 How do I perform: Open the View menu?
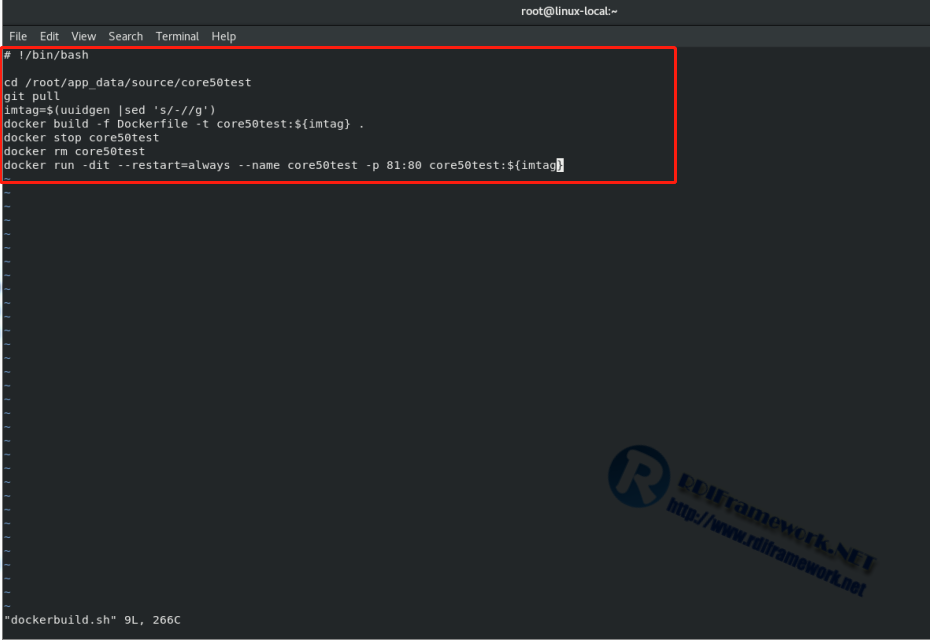click(x=84, y=36)
